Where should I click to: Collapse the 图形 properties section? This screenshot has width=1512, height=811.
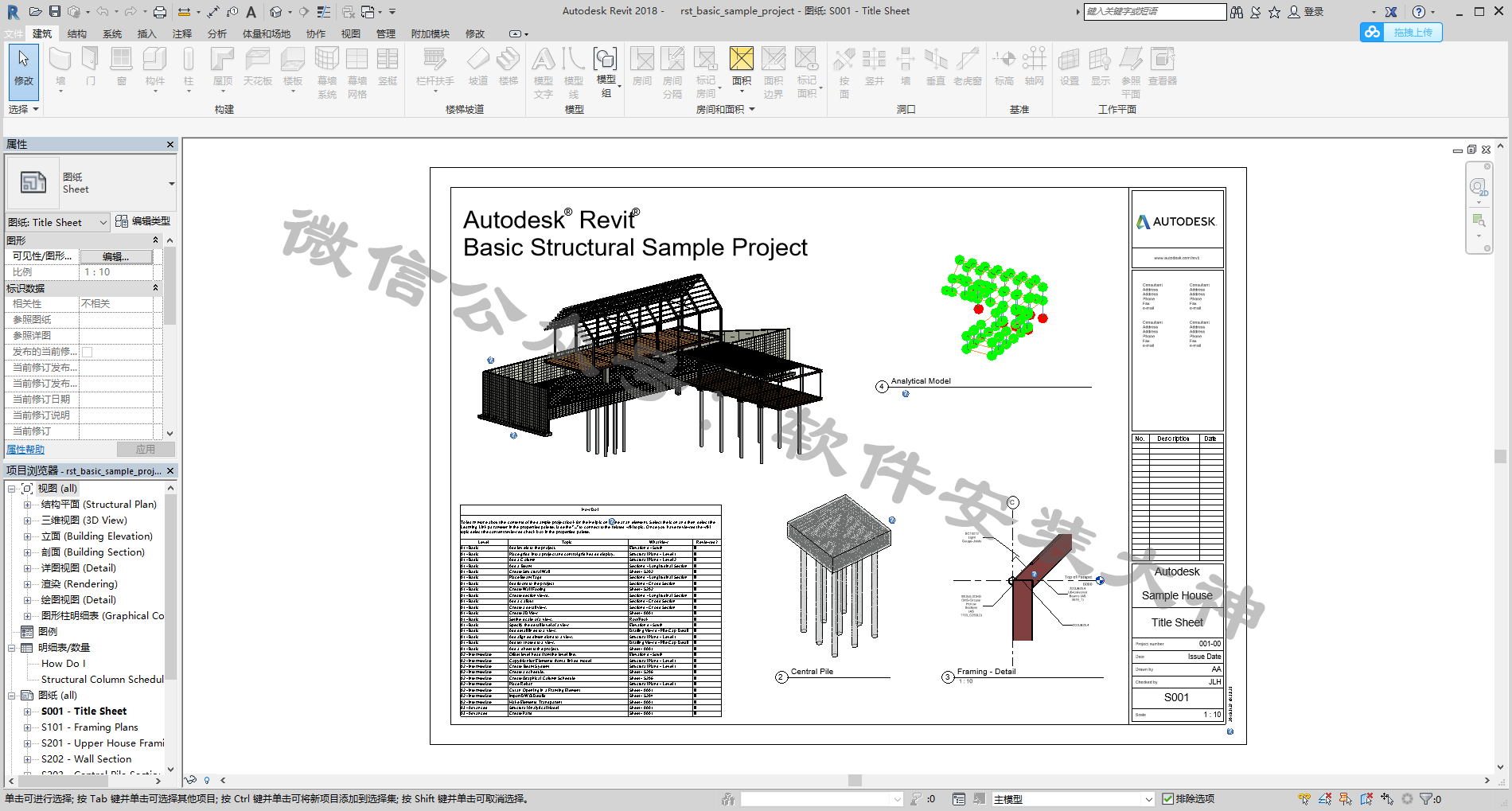click(155, 240)
